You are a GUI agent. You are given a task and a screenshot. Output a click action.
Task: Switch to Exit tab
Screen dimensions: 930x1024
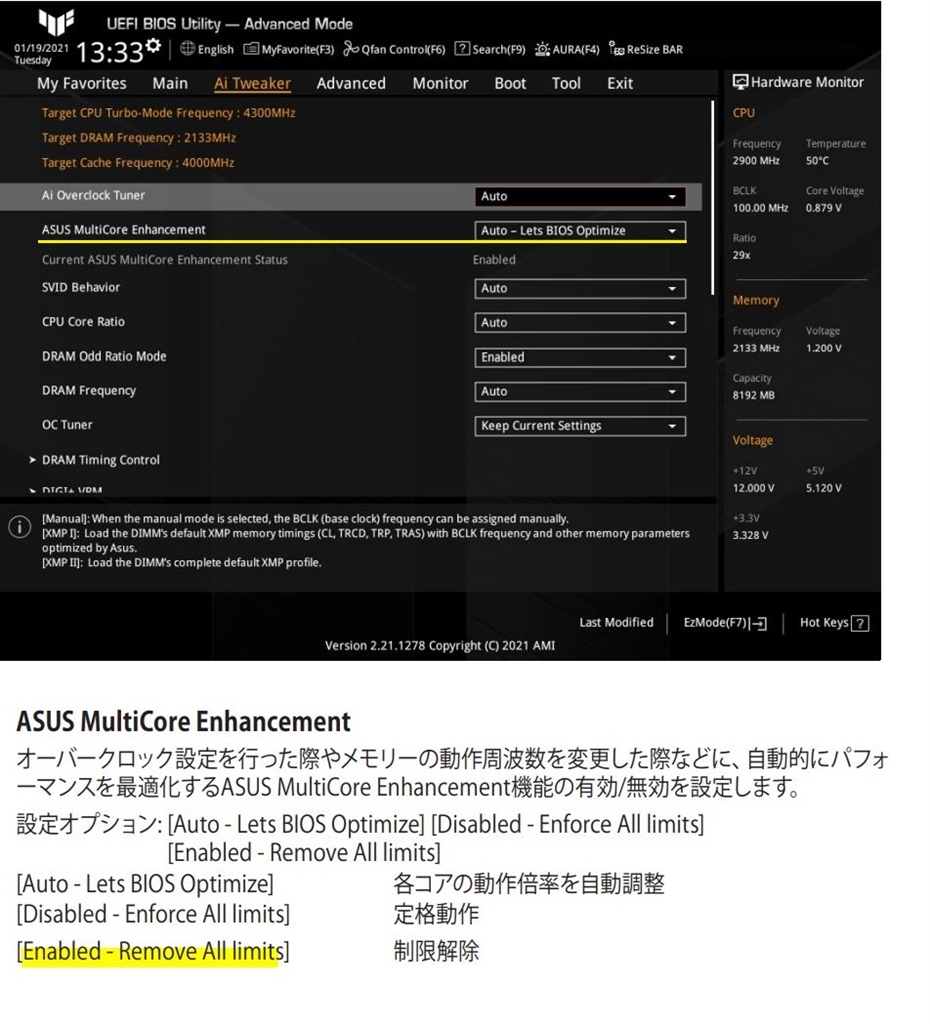click(x=620, y=84)
